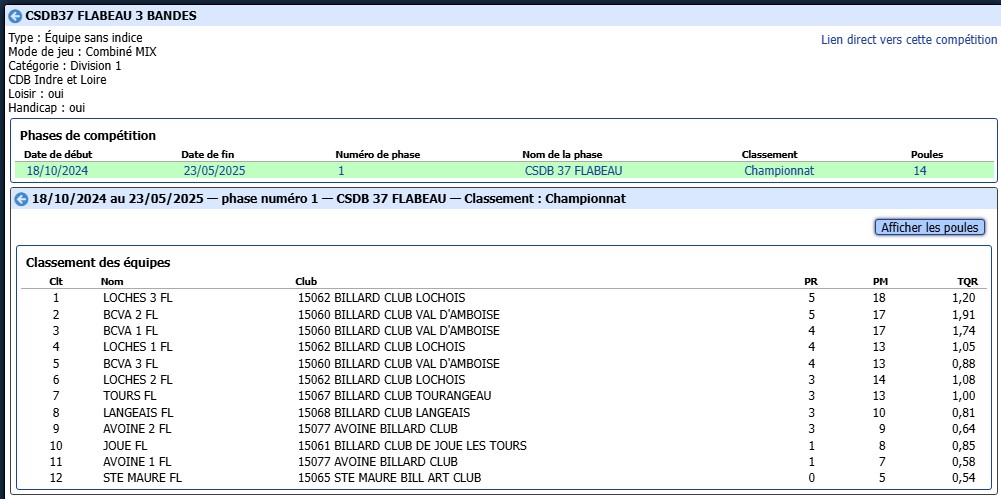Image resolution: width=1001 pixels, height=499 pixels.
Task: Select team AVOINE 2 FL
Action: pos(137,429)
